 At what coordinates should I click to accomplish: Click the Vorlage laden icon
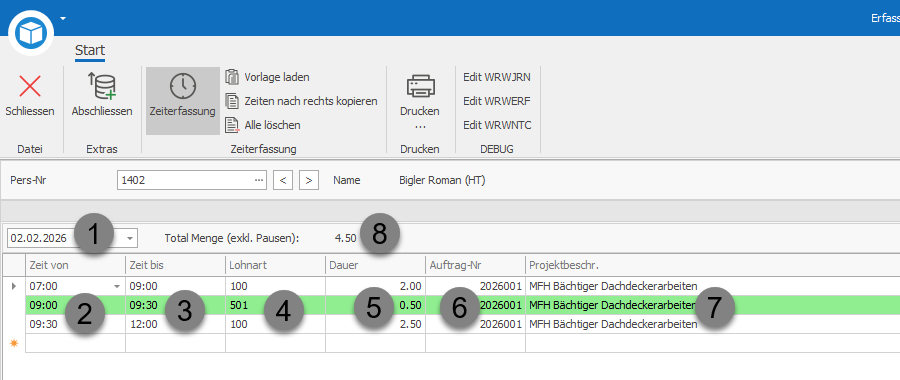pos(232,76)
